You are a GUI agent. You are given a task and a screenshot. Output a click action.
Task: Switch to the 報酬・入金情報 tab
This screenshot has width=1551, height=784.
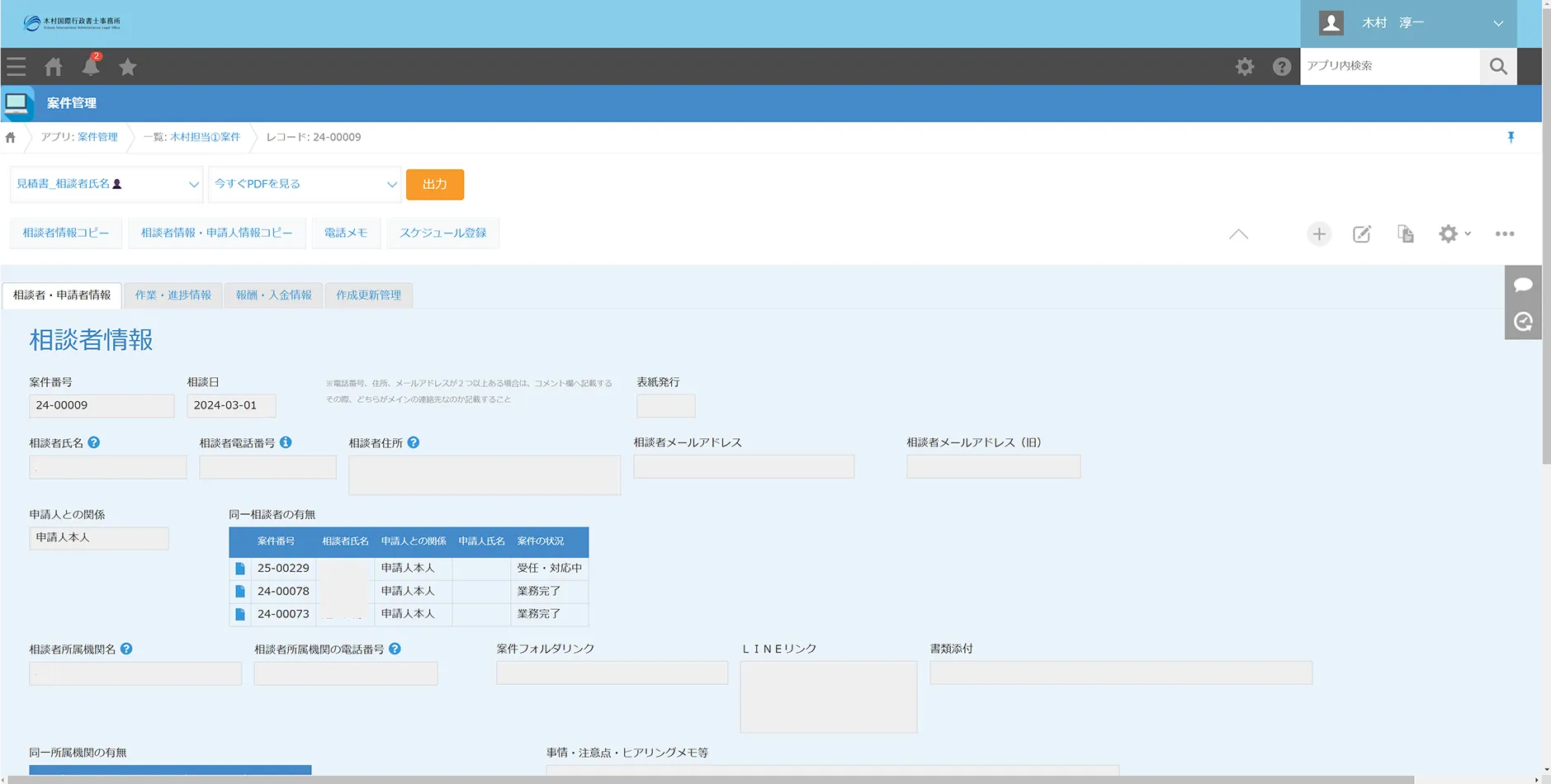pyautogui.click(x=273, y=295)
